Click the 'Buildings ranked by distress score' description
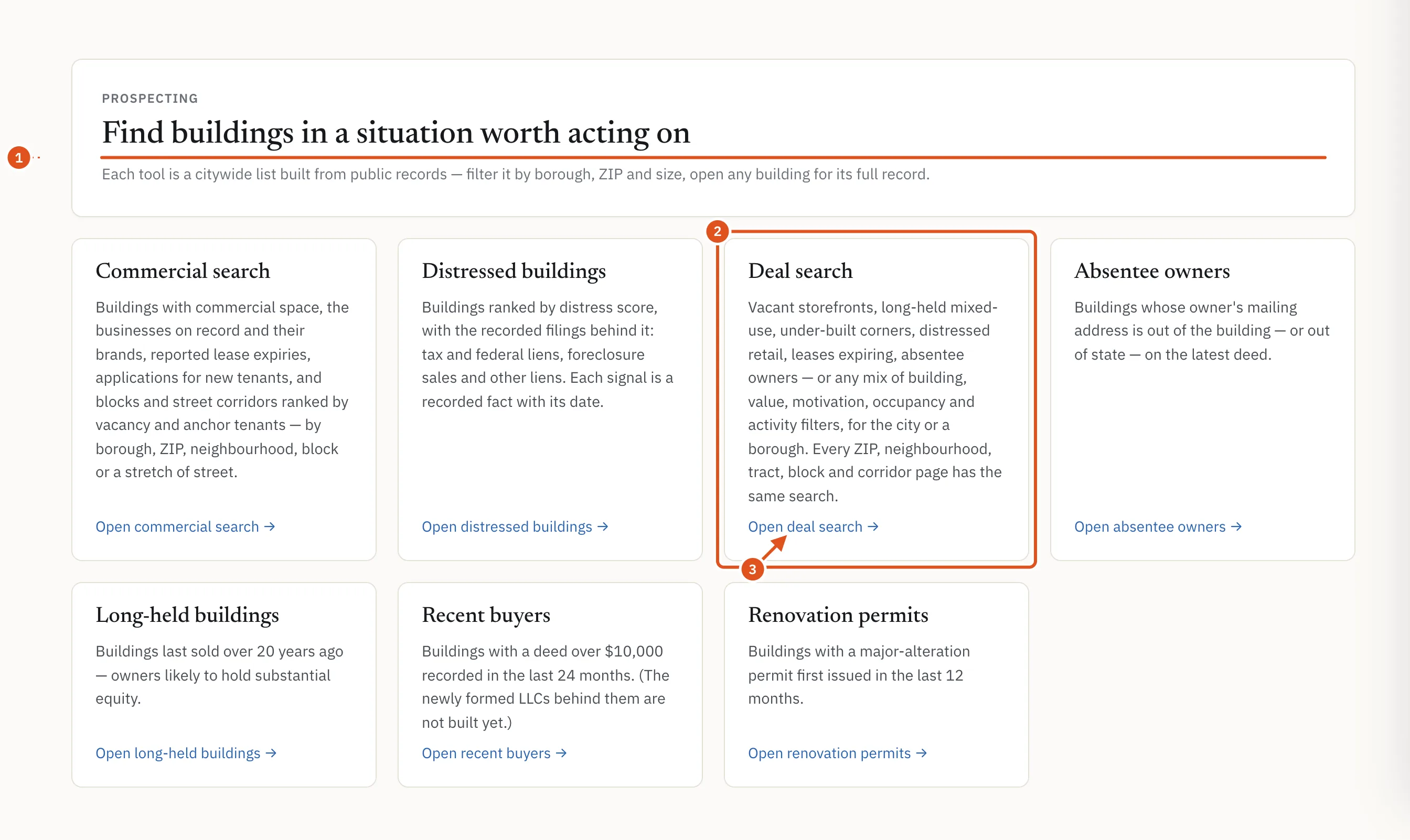 (x=548, y=354)
